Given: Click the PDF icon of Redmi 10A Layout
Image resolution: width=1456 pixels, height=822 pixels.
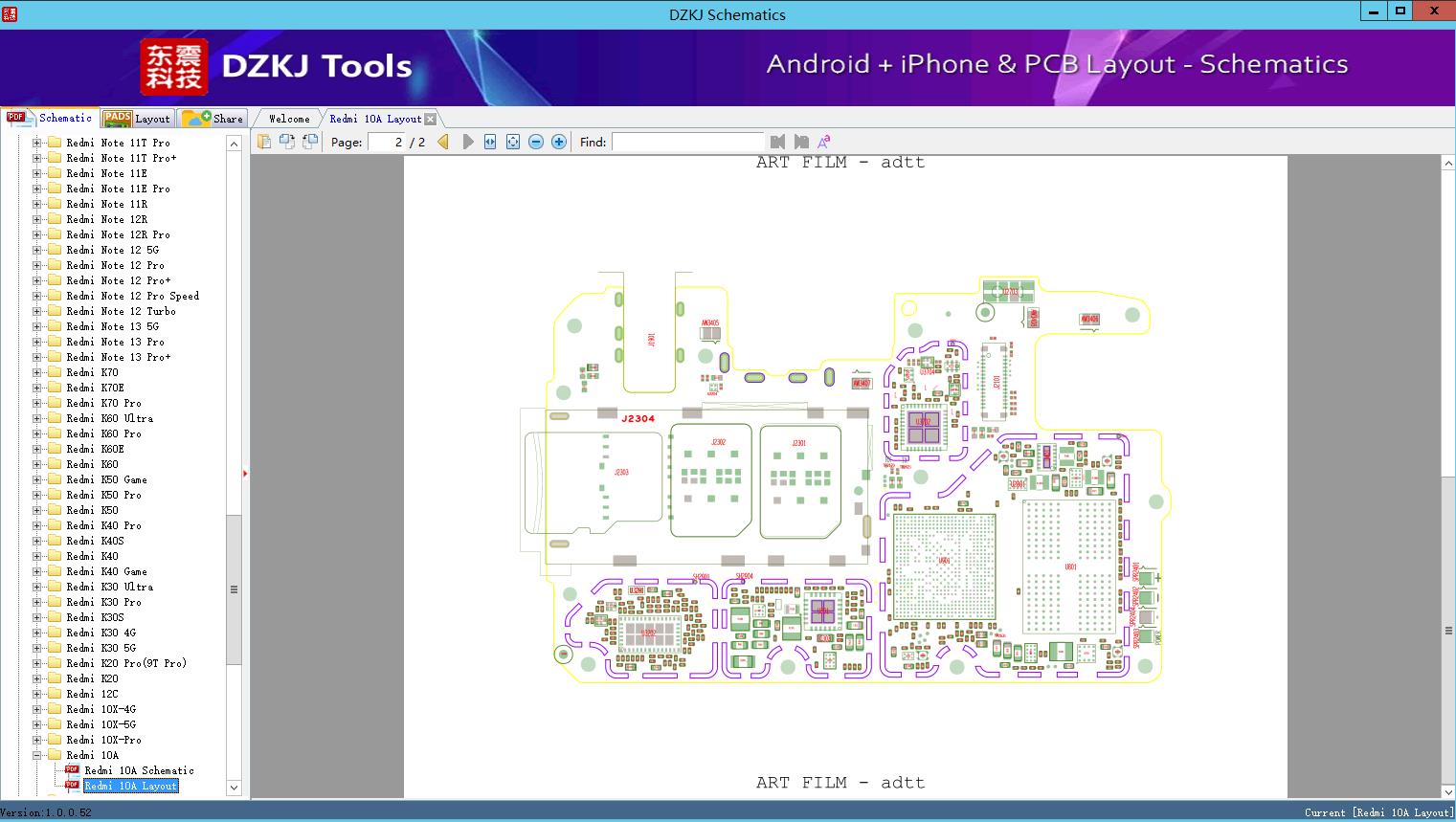Looking at the screenshot, I should [x=72, y=786].
